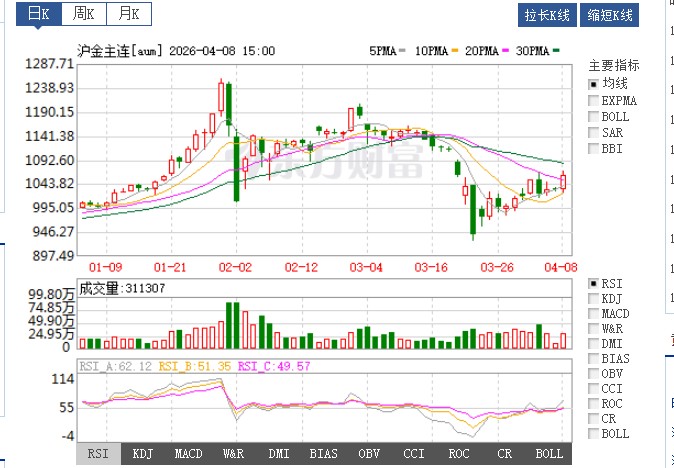Enable the SAR indicator checkbox
This screenshot has width=674, height=468.
593,132
